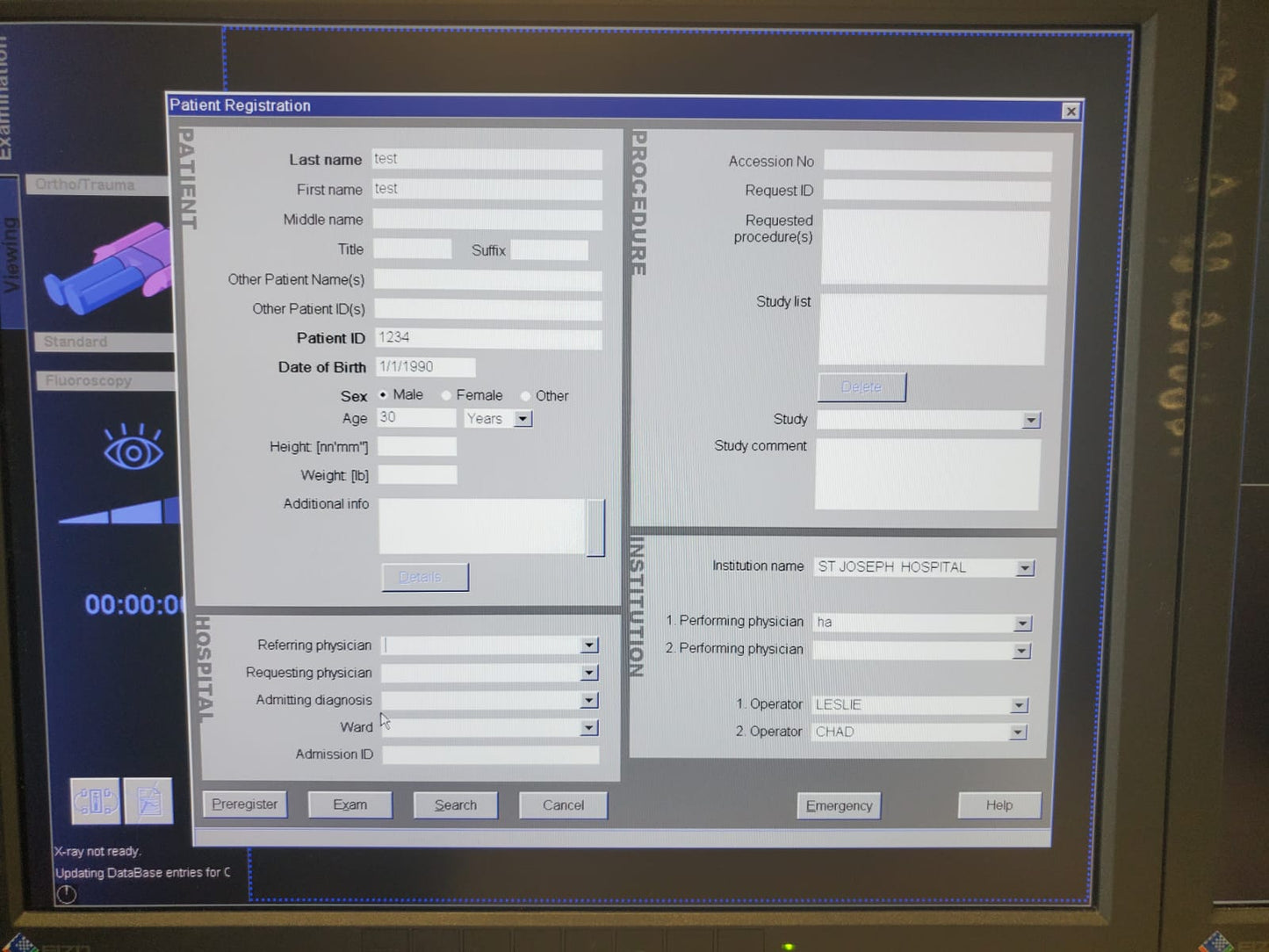Click the C-arm transfer icon at bottom left
1269x952 pixels.
95,801
